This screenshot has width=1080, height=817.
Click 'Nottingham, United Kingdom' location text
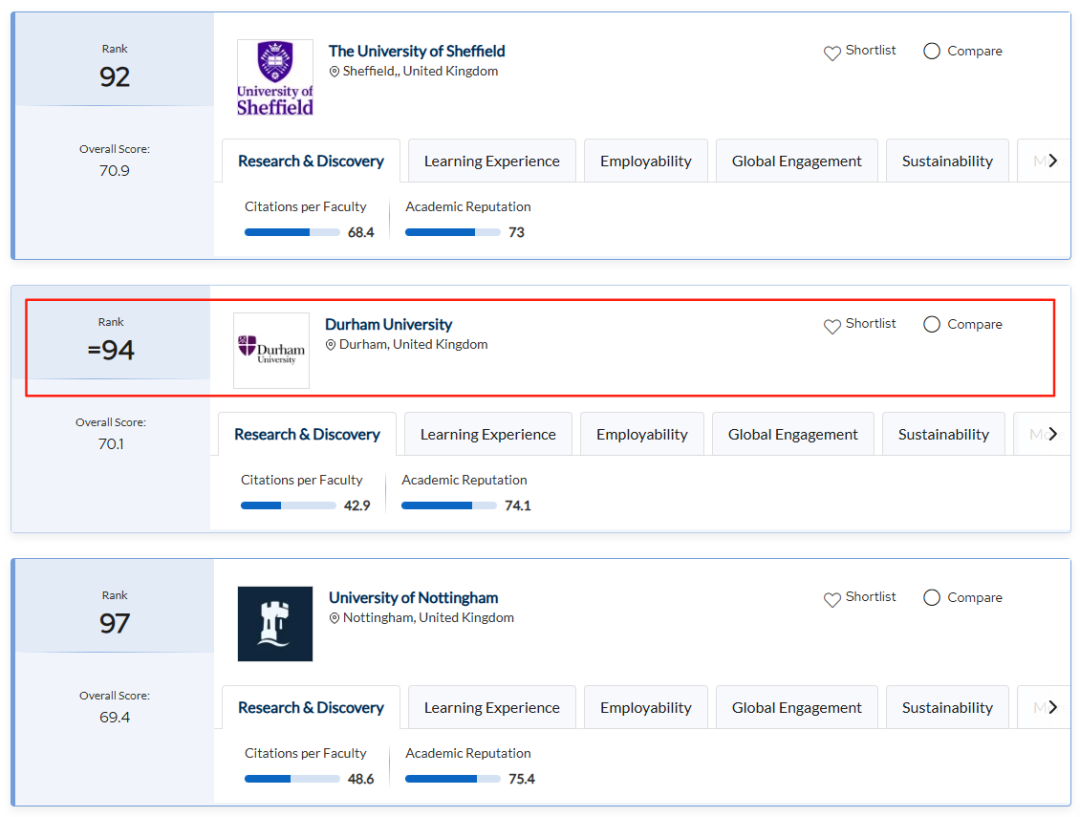[428, 618]
